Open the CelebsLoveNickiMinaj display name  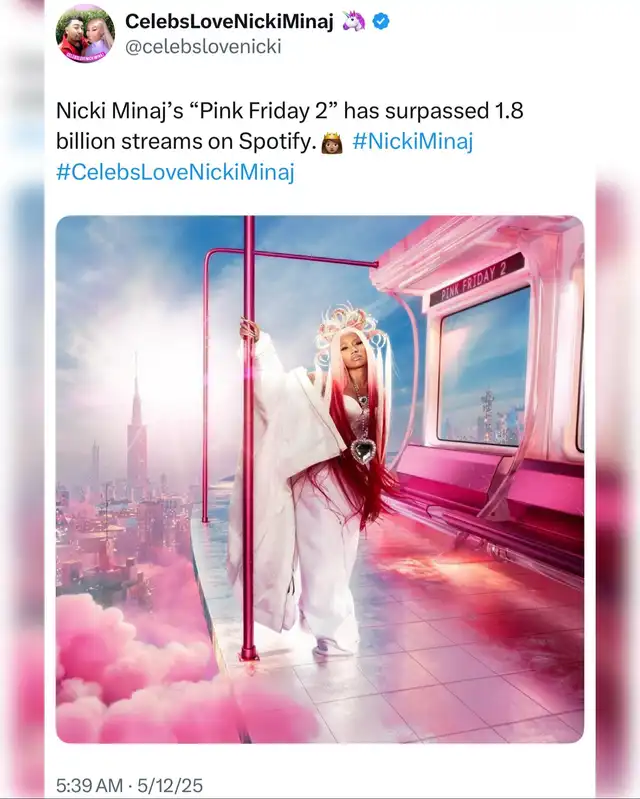pyautogui.click(x=229, y=21)
